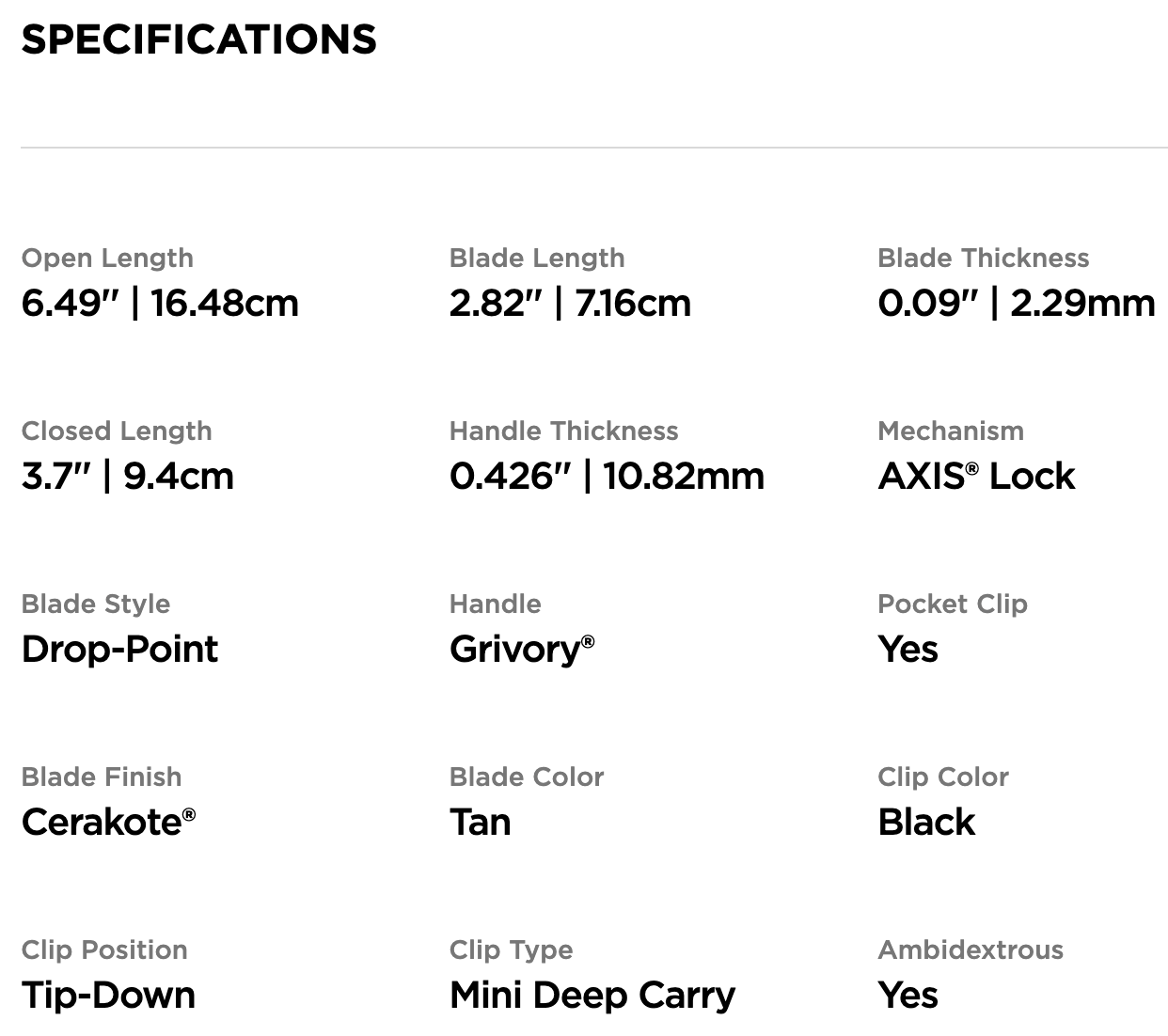Image resolution: width=1168 pixels, height=1036 pixels.
Task: Click the Handle Thickness value 0.426" | 10.82mm
Action: tap(607, 476)
